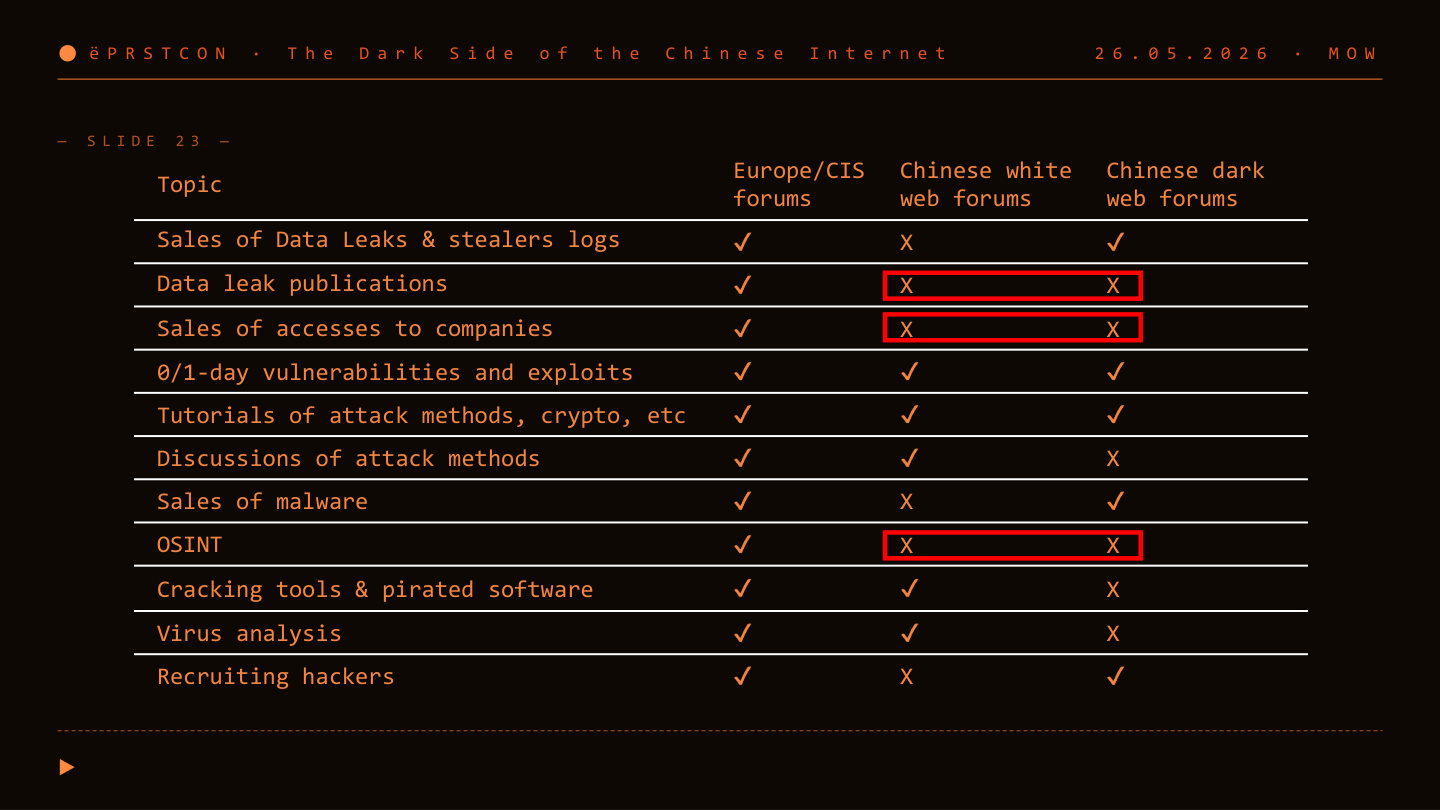The height and width of the screenshot is (810, 1440).
Task: Click red highlighted box in OSINT row
Action: 1013,545
